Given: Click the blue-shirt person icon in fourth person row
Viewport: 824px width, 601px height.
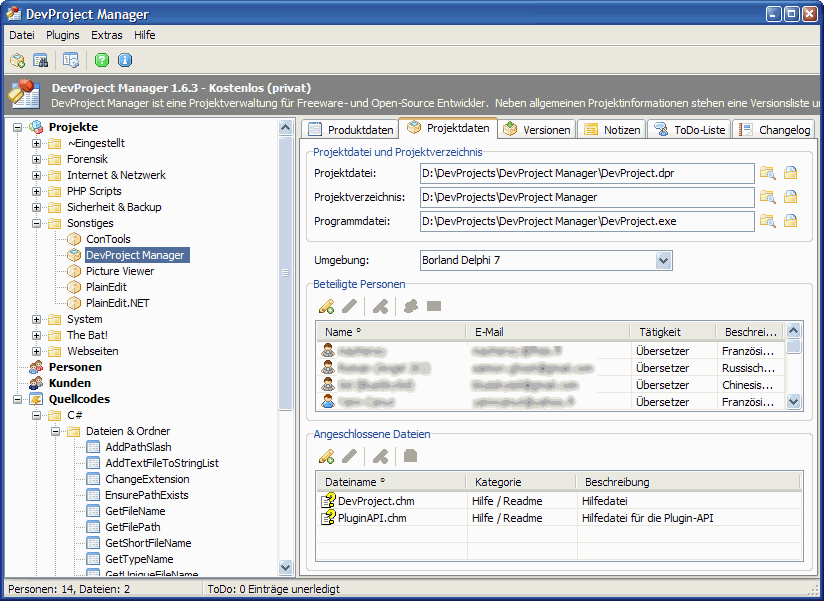Looking at the screenshot, I should click(x=328, y=402).
